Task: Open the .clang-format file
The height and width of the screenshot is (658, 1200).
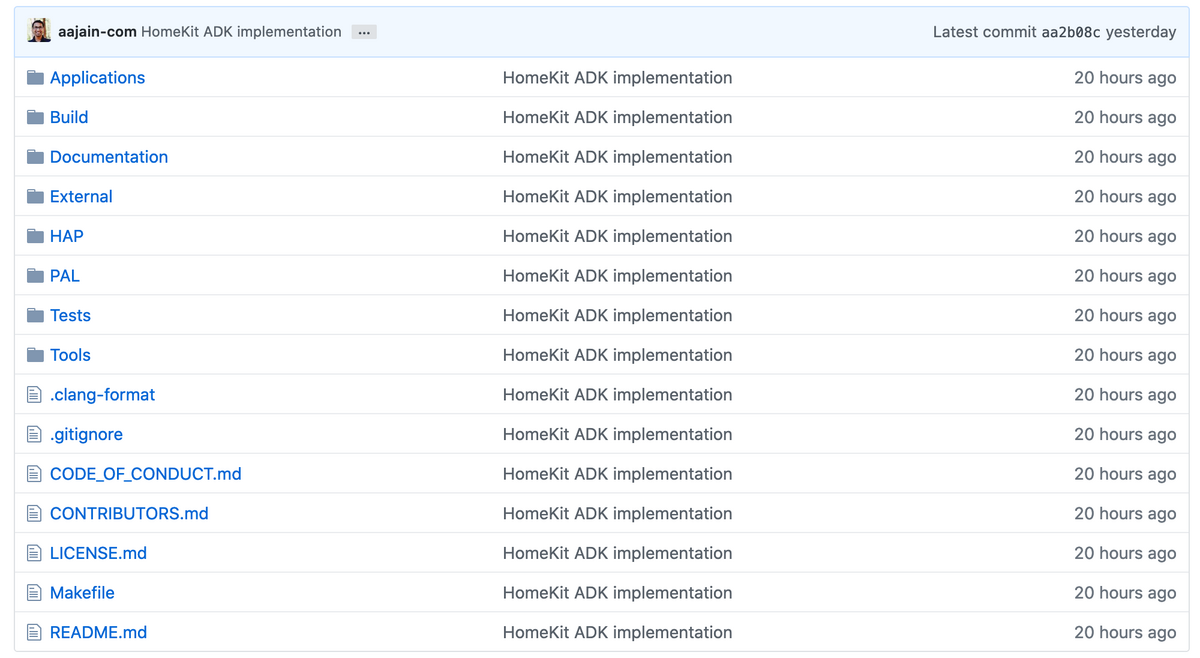Action: [102, 395]
